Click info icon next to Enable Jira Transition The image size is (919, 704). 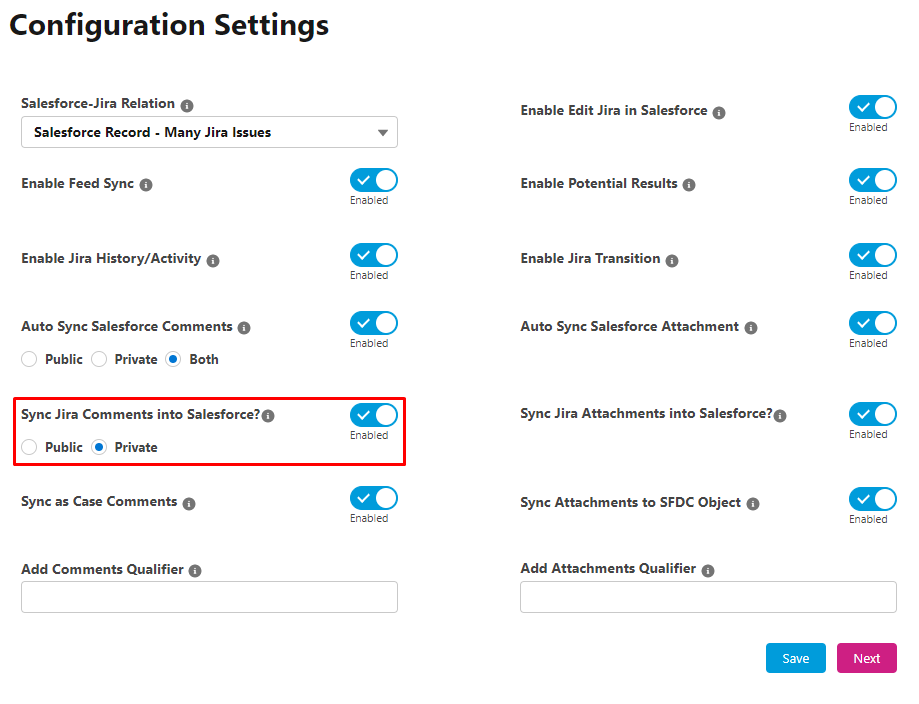click(672, 260)
